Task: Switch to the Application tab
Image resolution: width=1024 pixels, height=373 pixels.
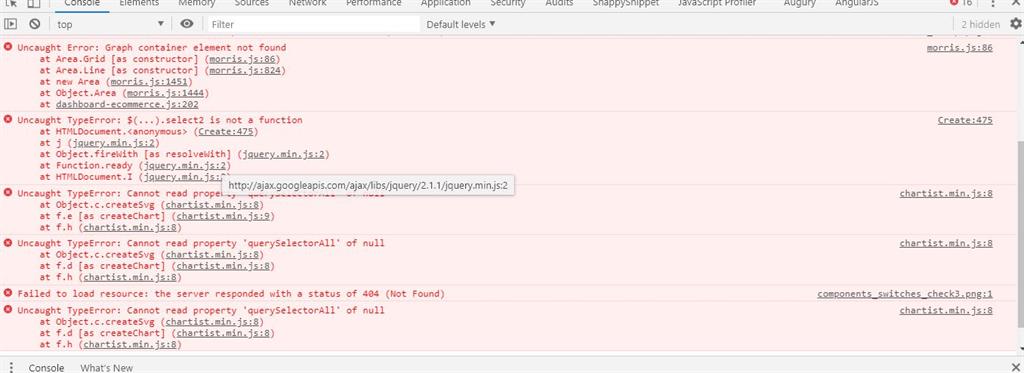Action: click(446, 3)
